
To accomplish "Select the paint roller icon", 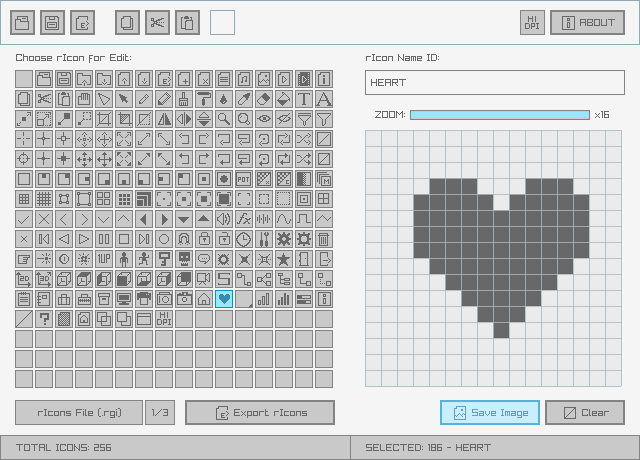I will (204, 99).
